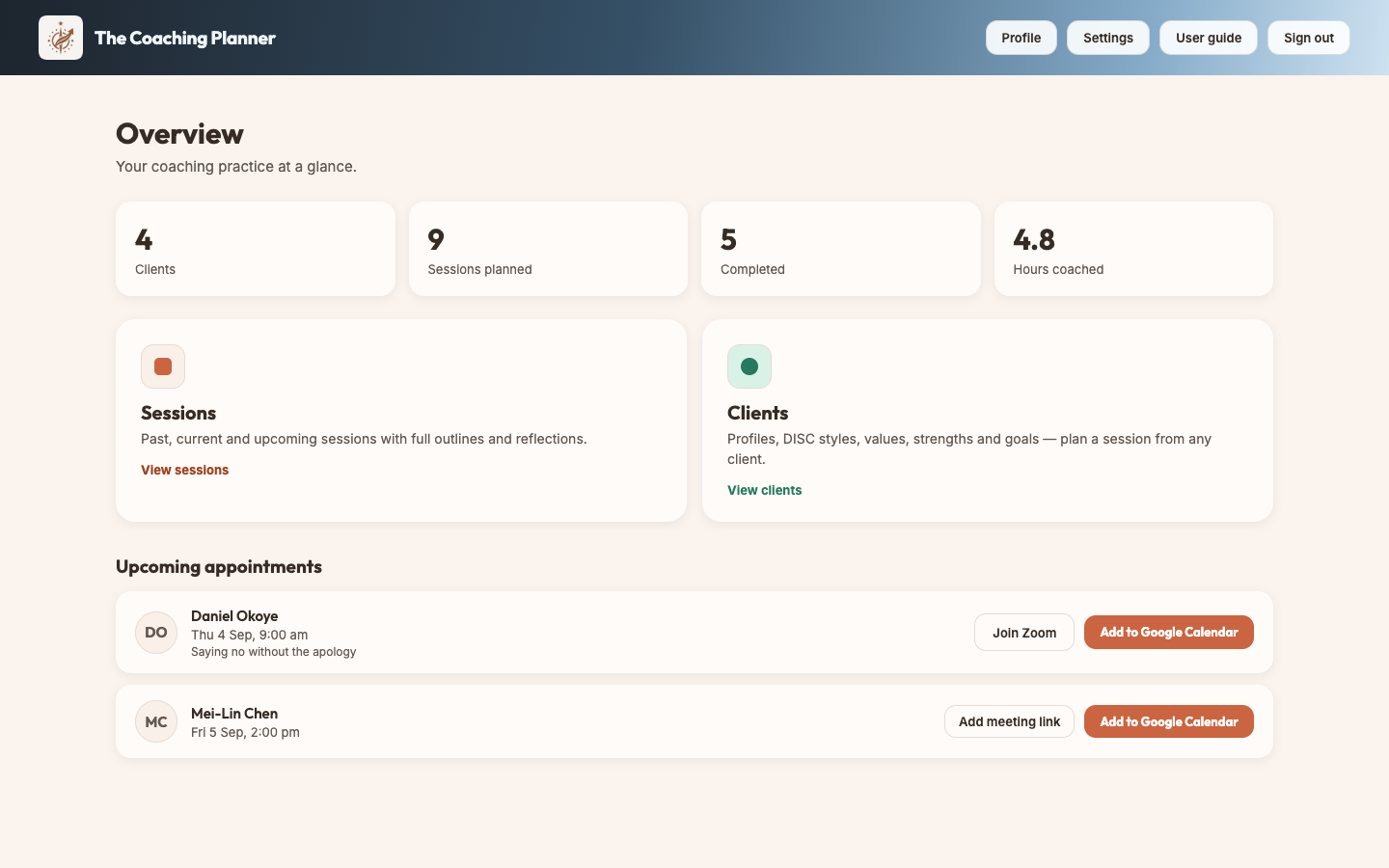Click Daniel Okoye's DO avatar
Image resolution: width=1389 pixels, height=868 pixels.
[156, 633]
